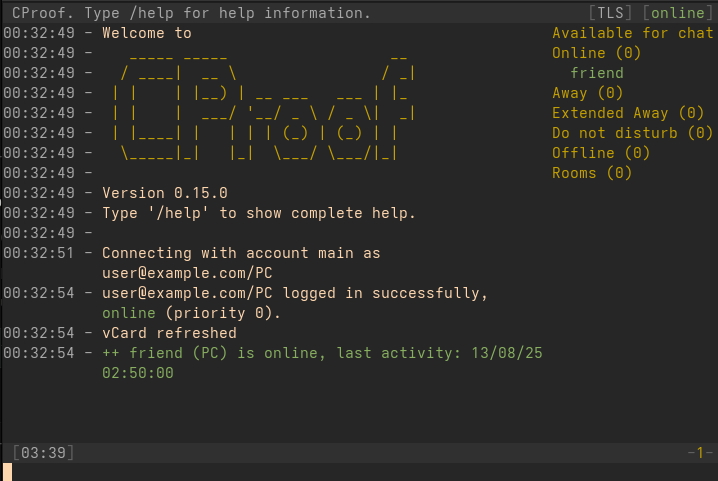Open the Rooms (0) roster section
Viewport: 718px width, 481px height.
tap(592, 173)
